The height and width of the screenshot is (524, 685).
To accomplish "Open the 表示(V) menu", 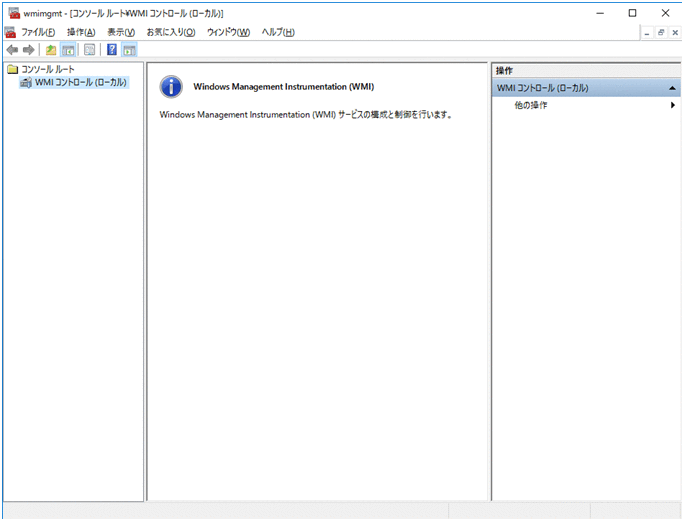I will pos(121,32).
